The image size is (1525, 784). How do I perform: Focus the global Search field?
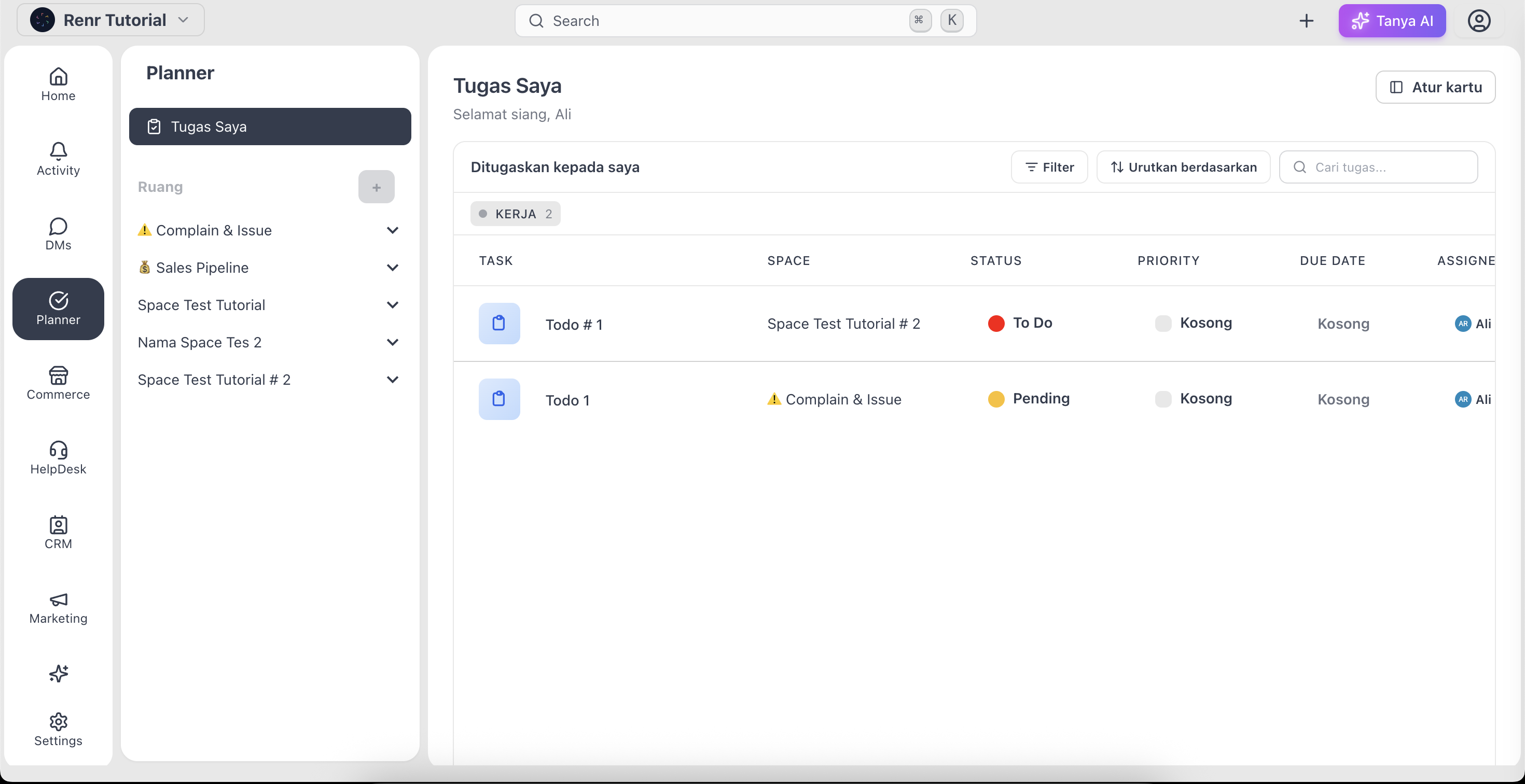tap(745, 21)
